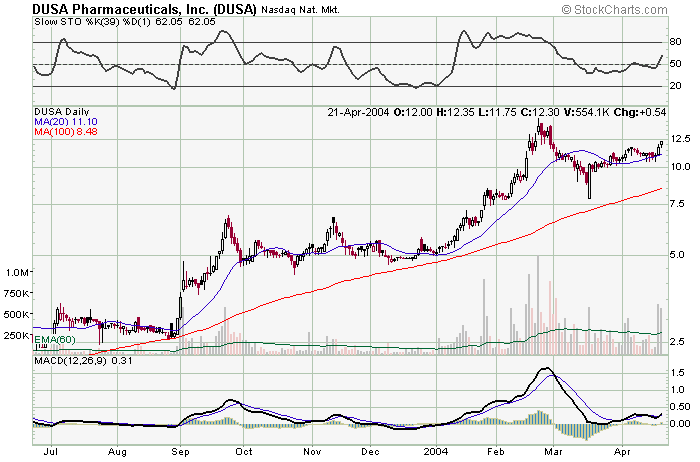The image size is (700, 462).
Task: Click the StockCharts.com copyright label
Action: pos(614,9)
